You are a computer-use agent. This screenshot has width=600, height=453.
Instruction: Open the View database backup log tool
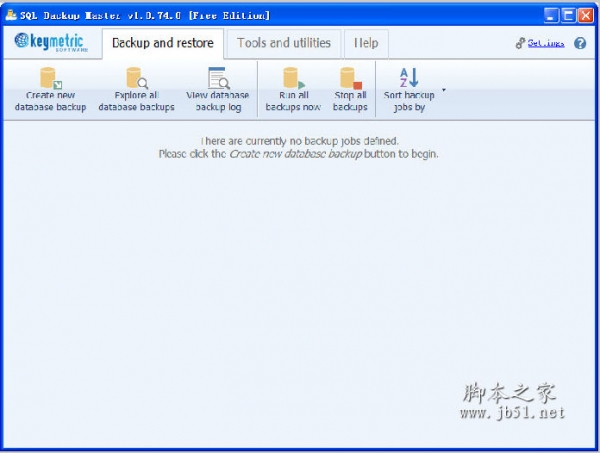(x=218, y=90)
